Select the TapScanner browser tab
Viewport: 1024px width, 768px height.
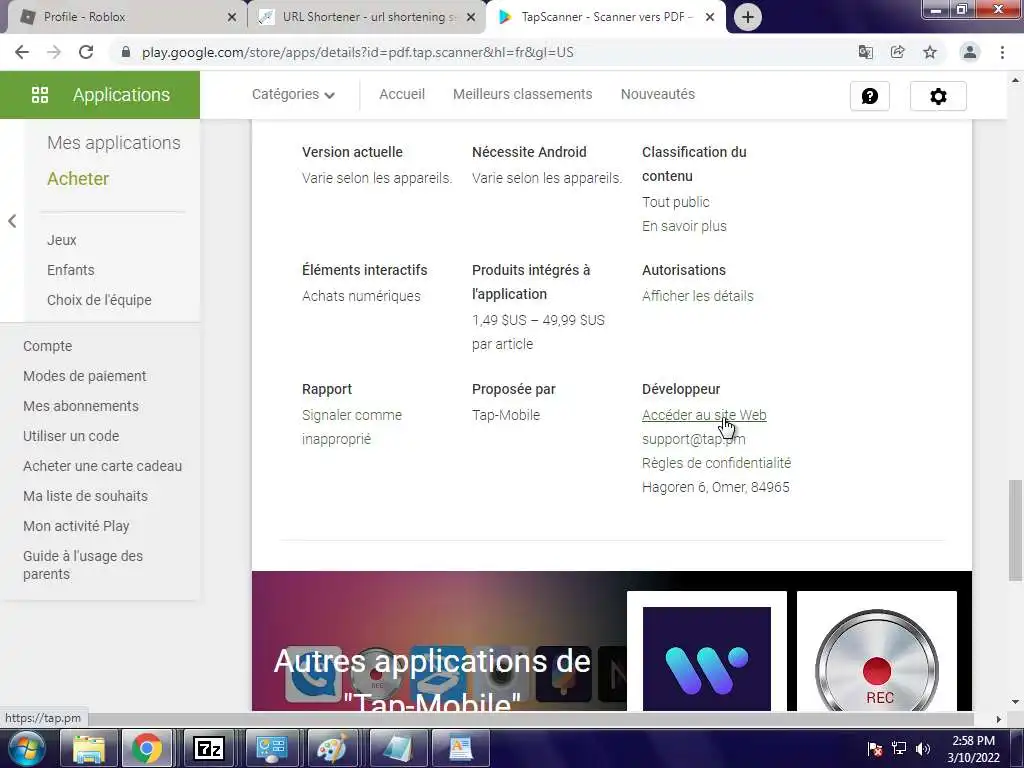[x=604, y=17]
